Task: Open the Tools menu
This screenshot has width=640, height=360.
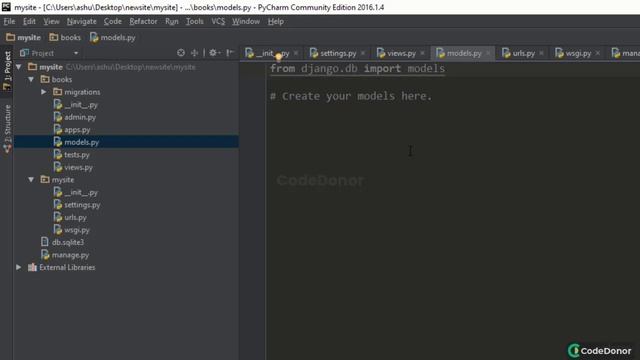Action: coord(195,21)
